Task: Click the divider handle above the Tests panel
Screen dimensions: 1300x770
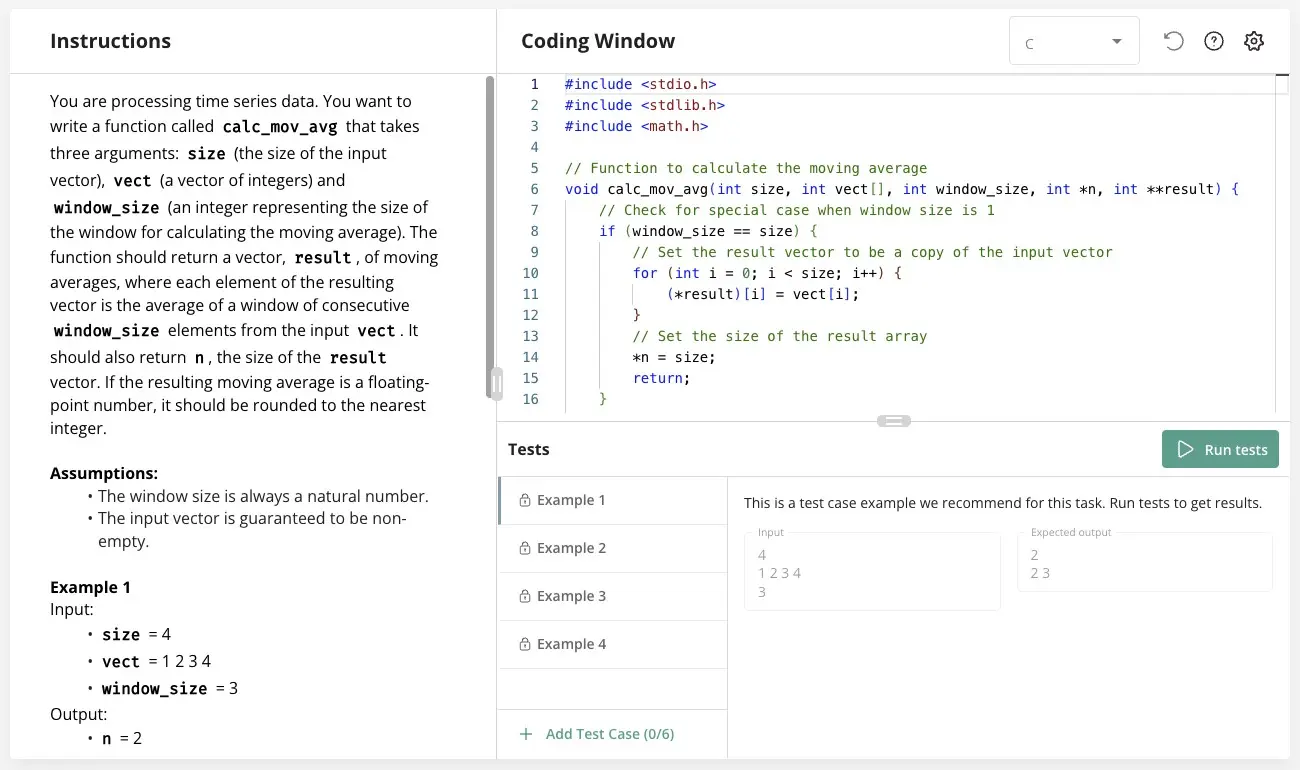Action: pos(894,420)
